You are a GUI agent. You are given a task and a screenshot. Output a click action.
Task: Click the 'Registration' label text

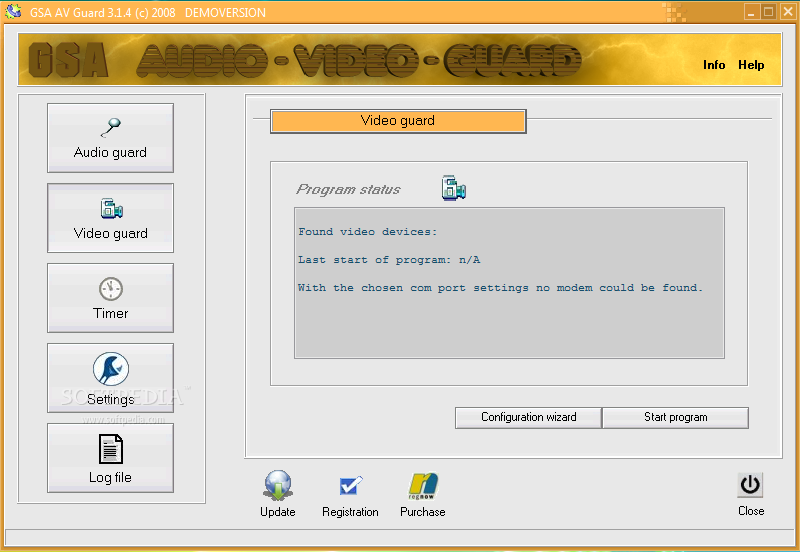[351, 512]
